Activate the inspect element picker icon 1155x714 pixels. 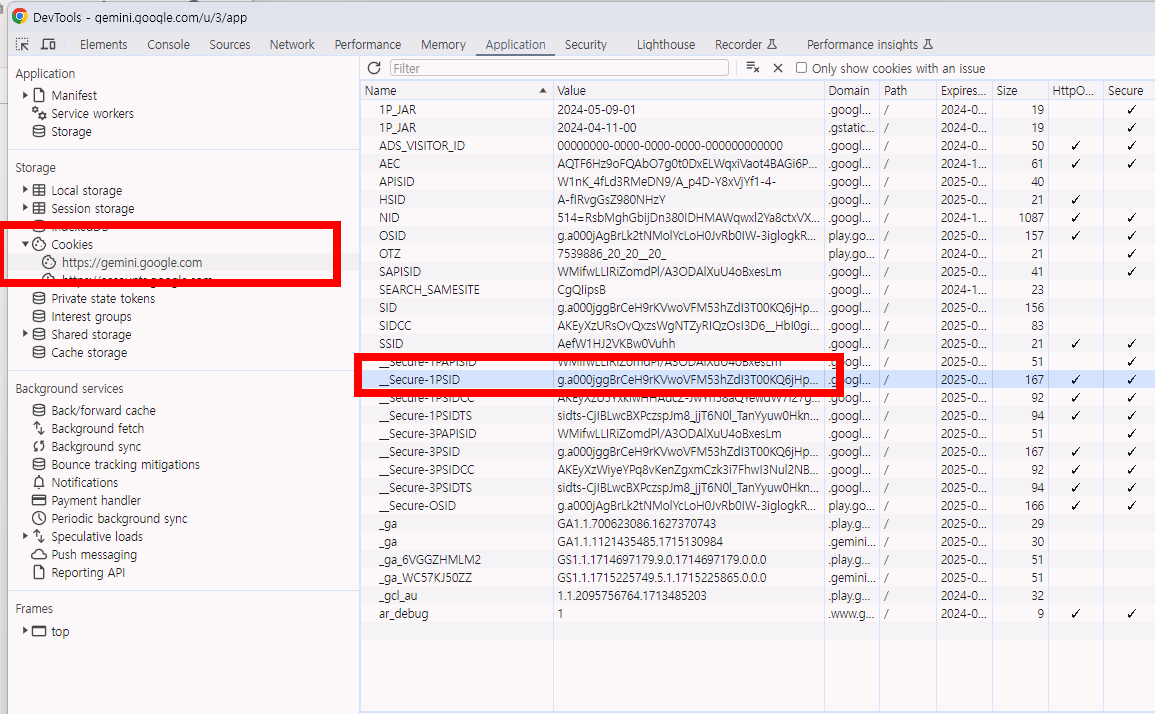[23, 44]
